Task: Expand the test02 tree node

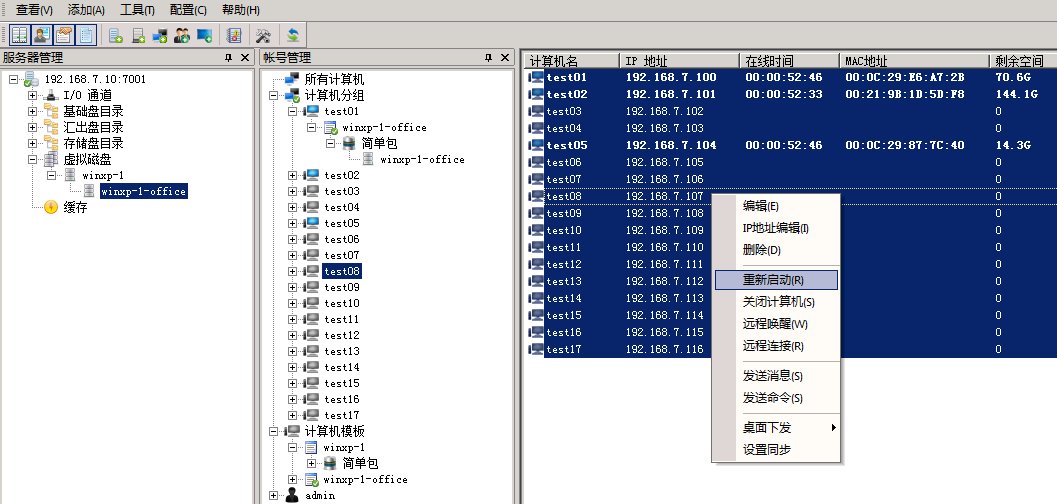Action: (x=293, y=175)
